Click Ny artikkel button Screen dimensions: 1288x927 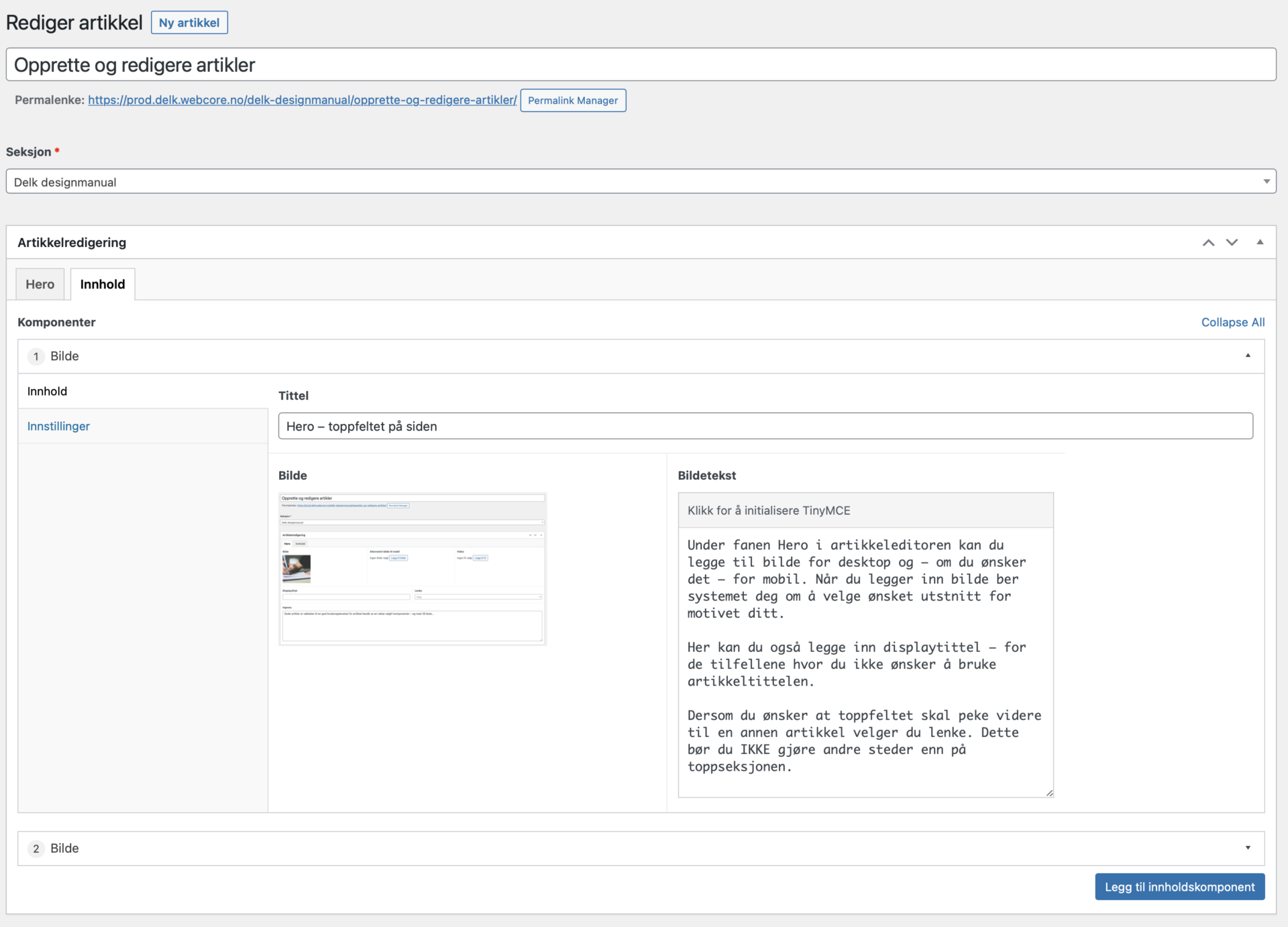(x=189, y=23)
